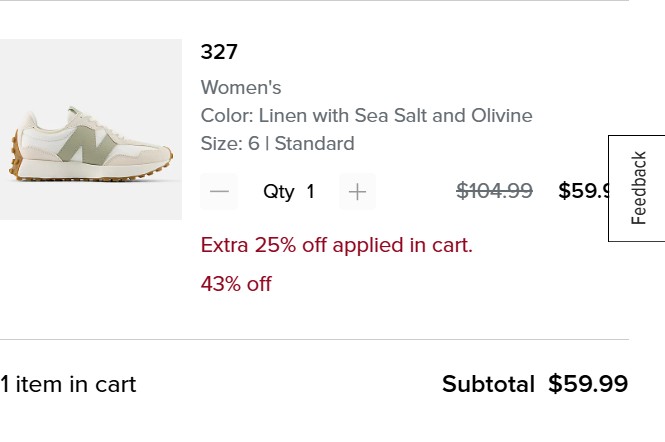Click the Subtotal label
This screenshot has height=442, width=665.
pyautogui.click(x=488, y=384)
